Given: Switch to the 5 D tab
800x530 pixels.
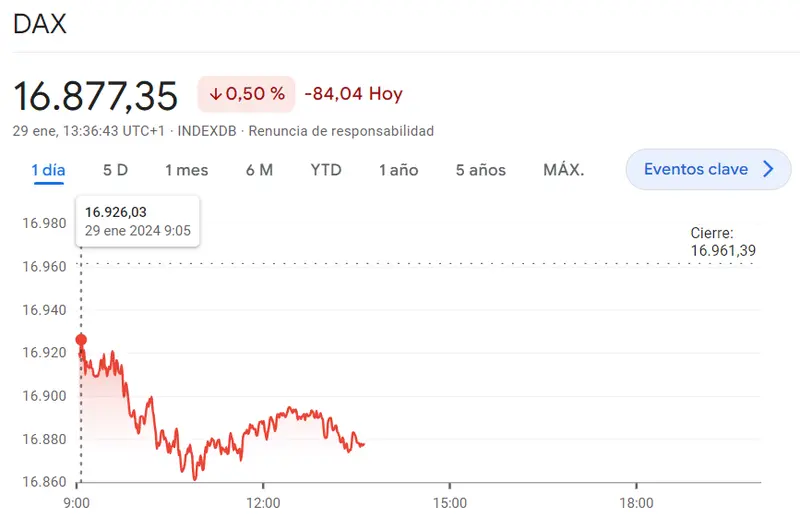Looking at the screenshot, I should [116, 170].
